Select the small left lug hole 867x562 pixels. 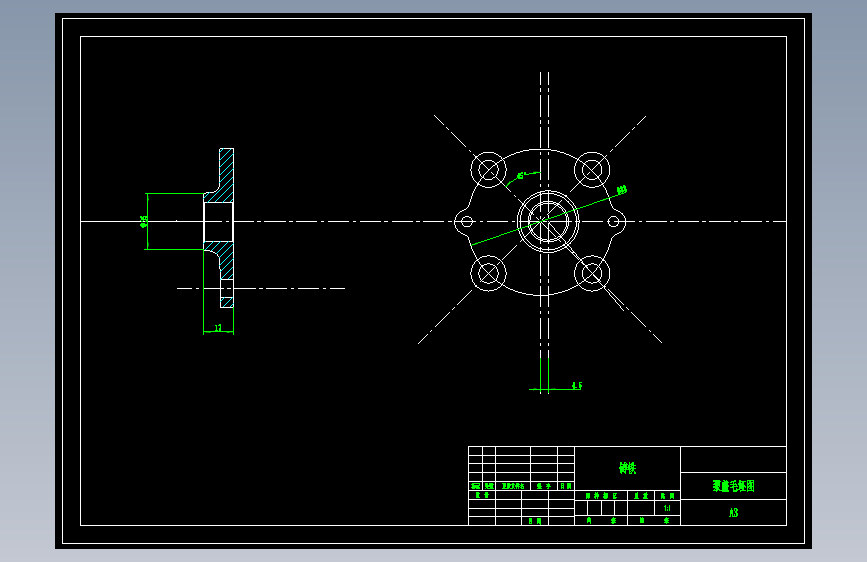(467, 222)
